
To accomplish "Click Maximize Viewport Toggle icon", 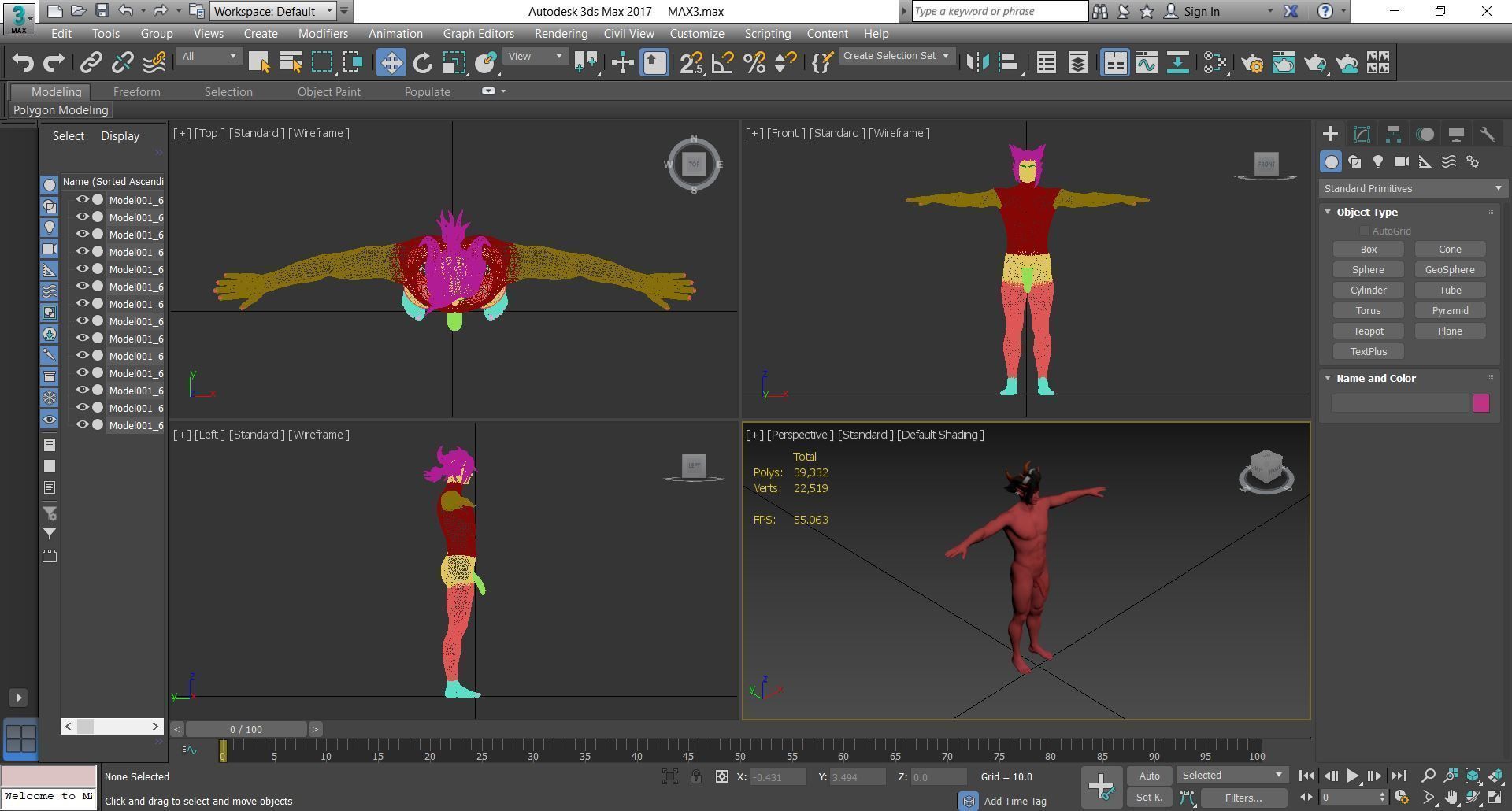I will click(x=1495, y=797).
